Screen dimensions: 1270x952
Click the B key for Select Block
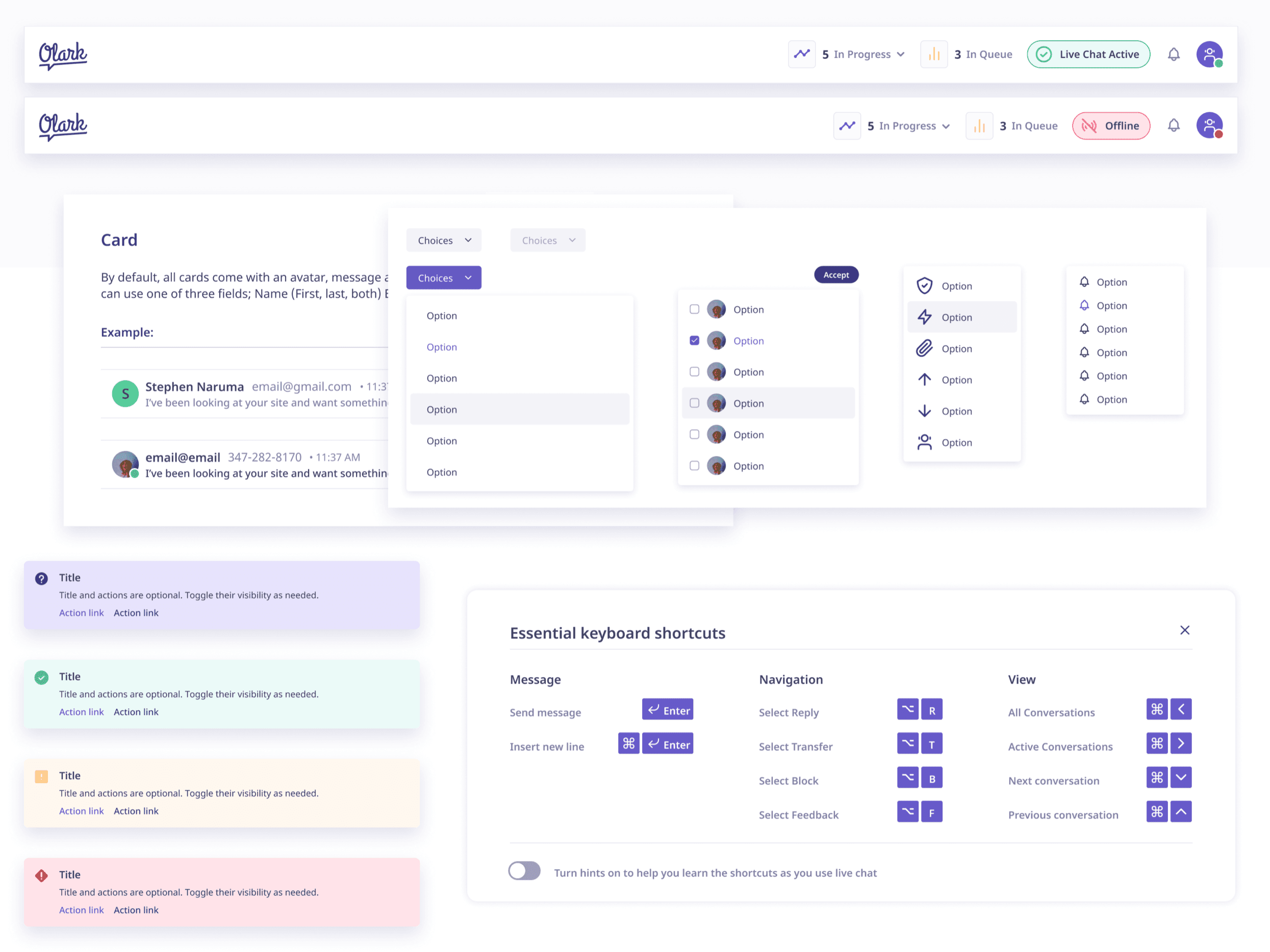931,778
